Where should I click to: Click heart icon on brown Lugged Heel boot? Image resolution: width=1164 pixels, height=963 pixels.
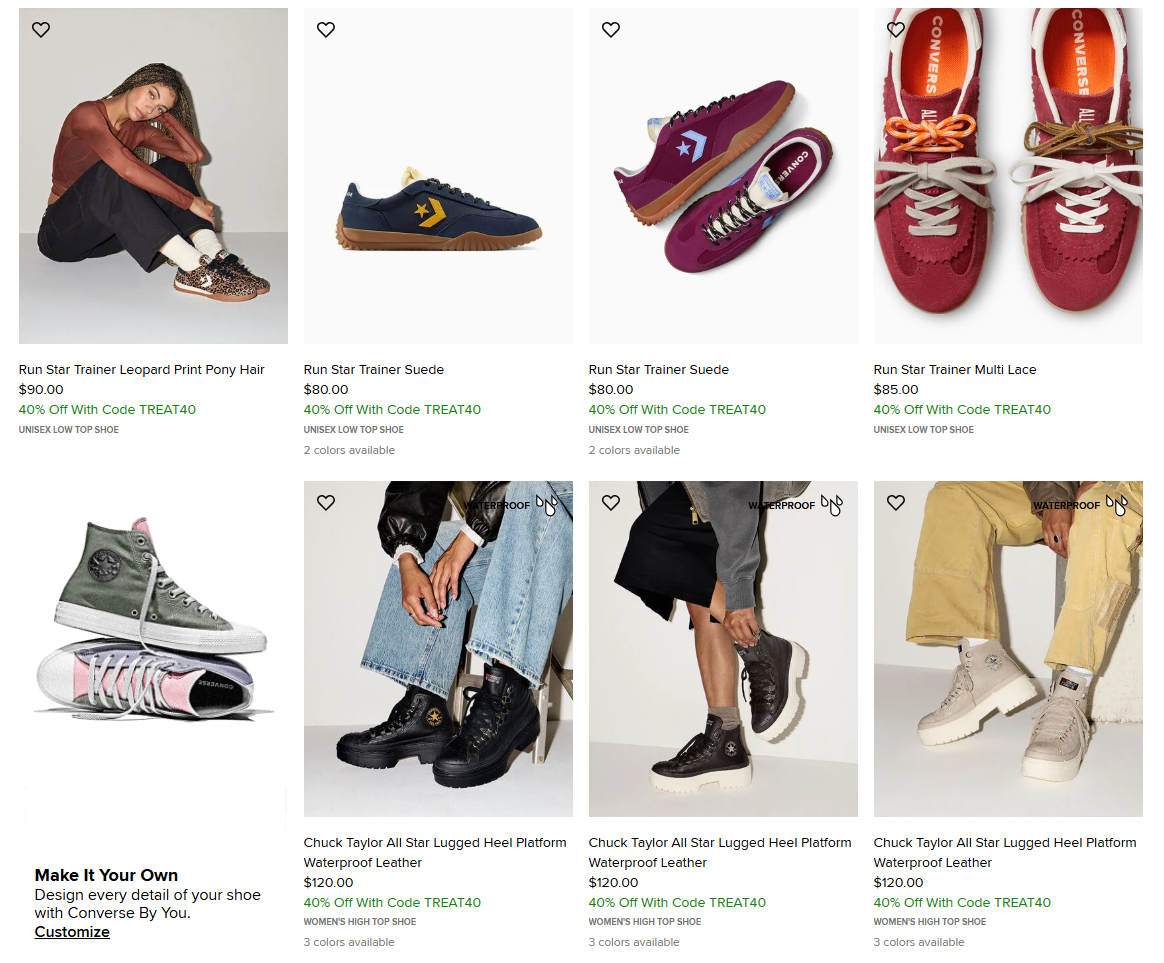tap(611, 503)
